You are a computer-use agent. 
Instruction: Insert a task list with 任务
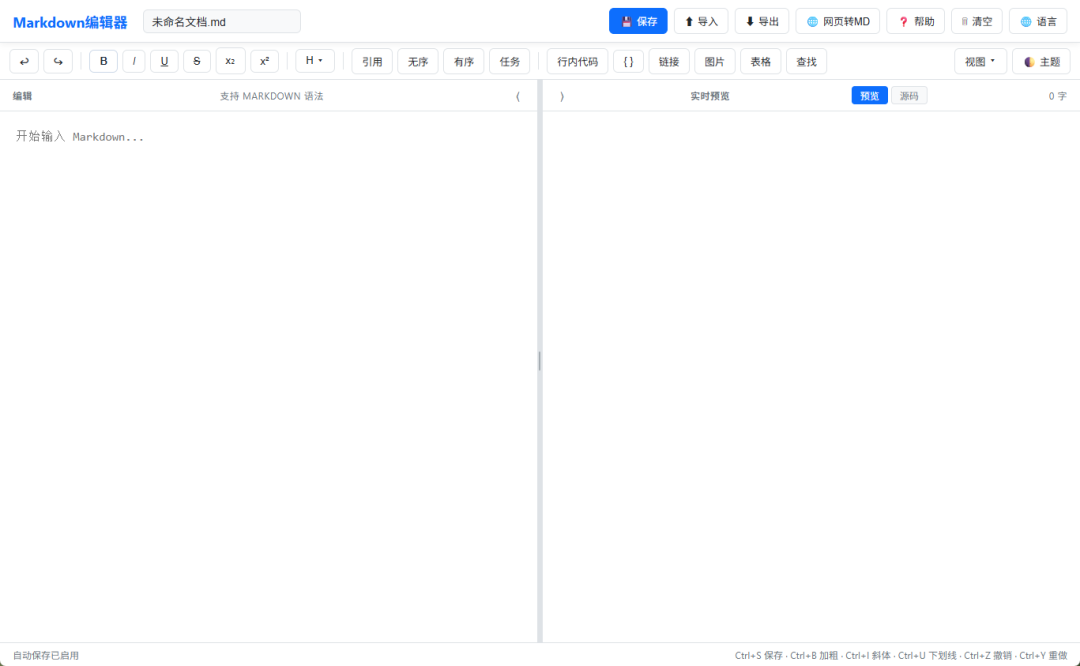(510, 61)
